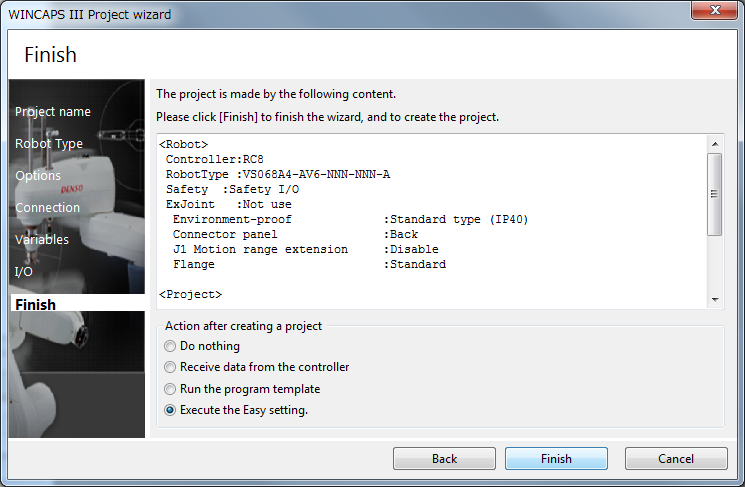
Task: Go to the Project name step
Action: pos(53,112)
